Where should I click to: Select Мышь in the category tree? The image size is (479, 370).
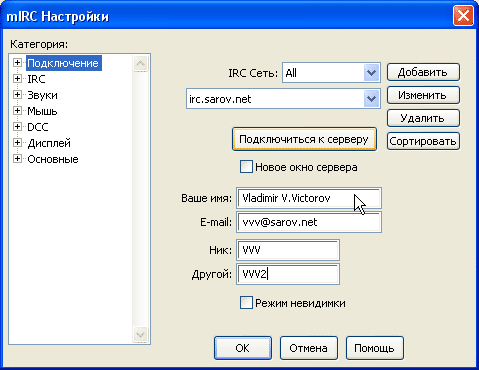pos(42,111)
